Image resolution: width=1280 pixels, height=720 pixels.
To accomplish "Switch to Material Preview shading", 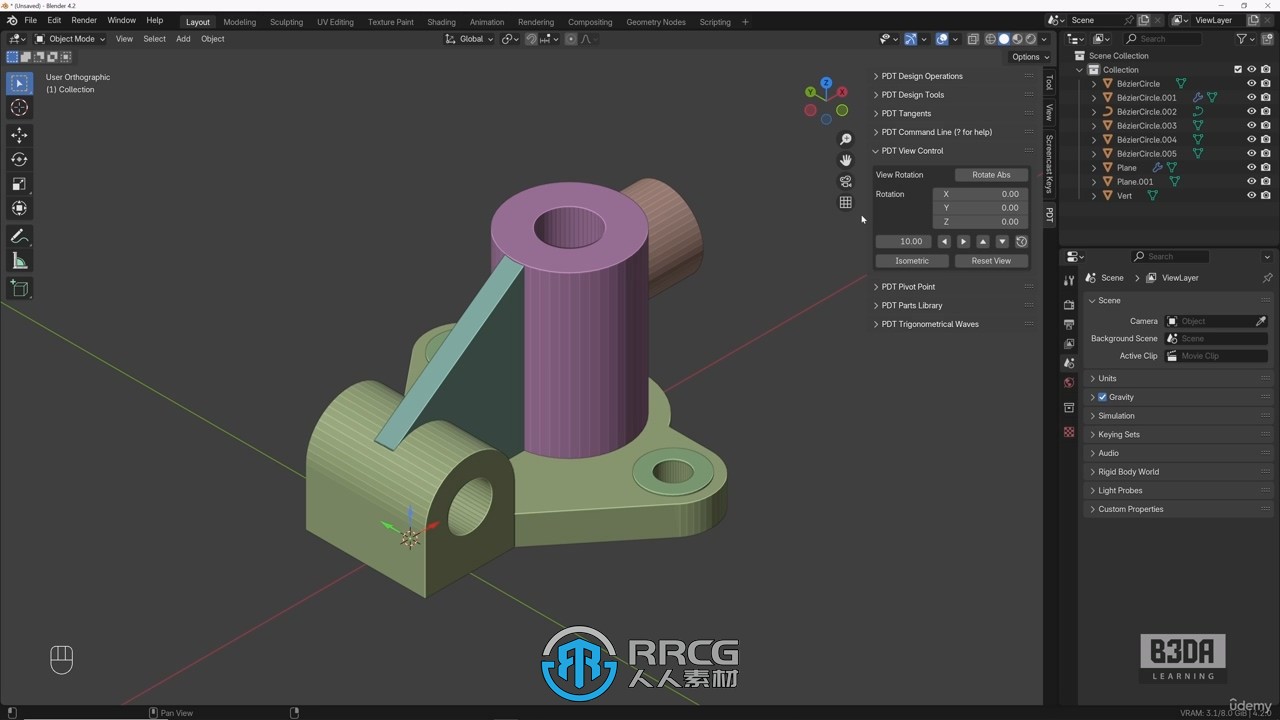I will 1017,39.
